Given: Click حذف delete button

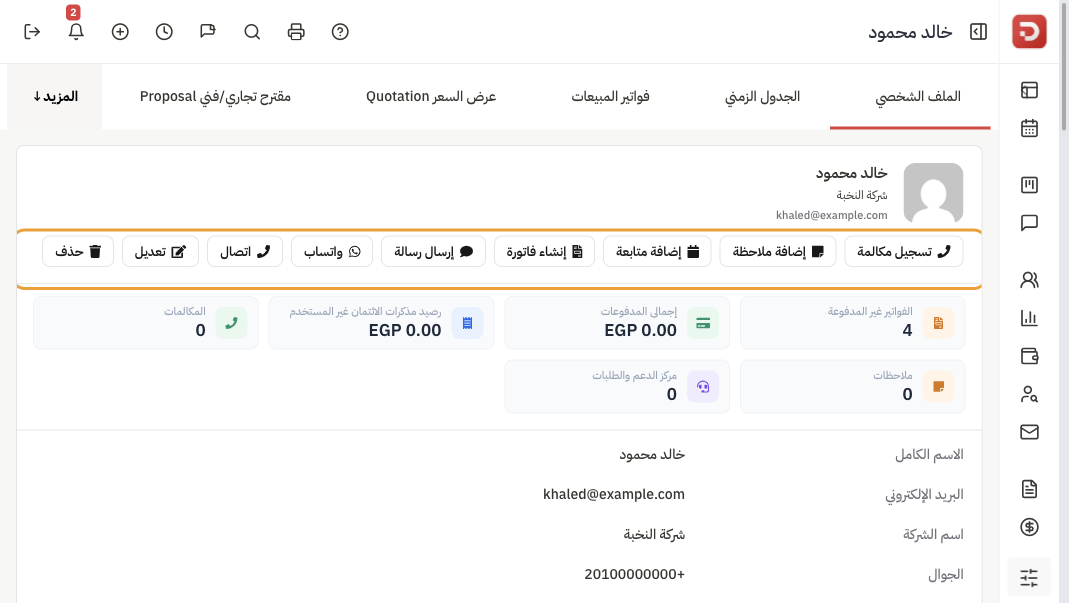Looking at the screenshot, I should point(78,252).
